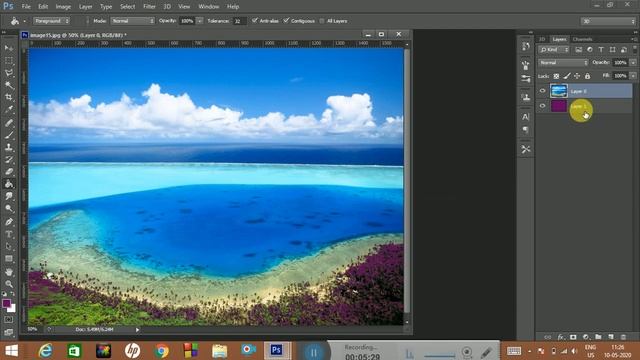The image size is (640, 360).
Task: Open the Select menu
Action: pos(127,7)
